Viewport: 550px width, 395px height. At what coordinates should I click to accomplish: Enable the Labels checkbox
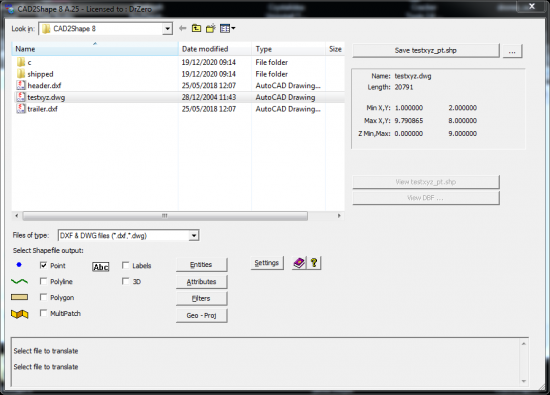126,266
